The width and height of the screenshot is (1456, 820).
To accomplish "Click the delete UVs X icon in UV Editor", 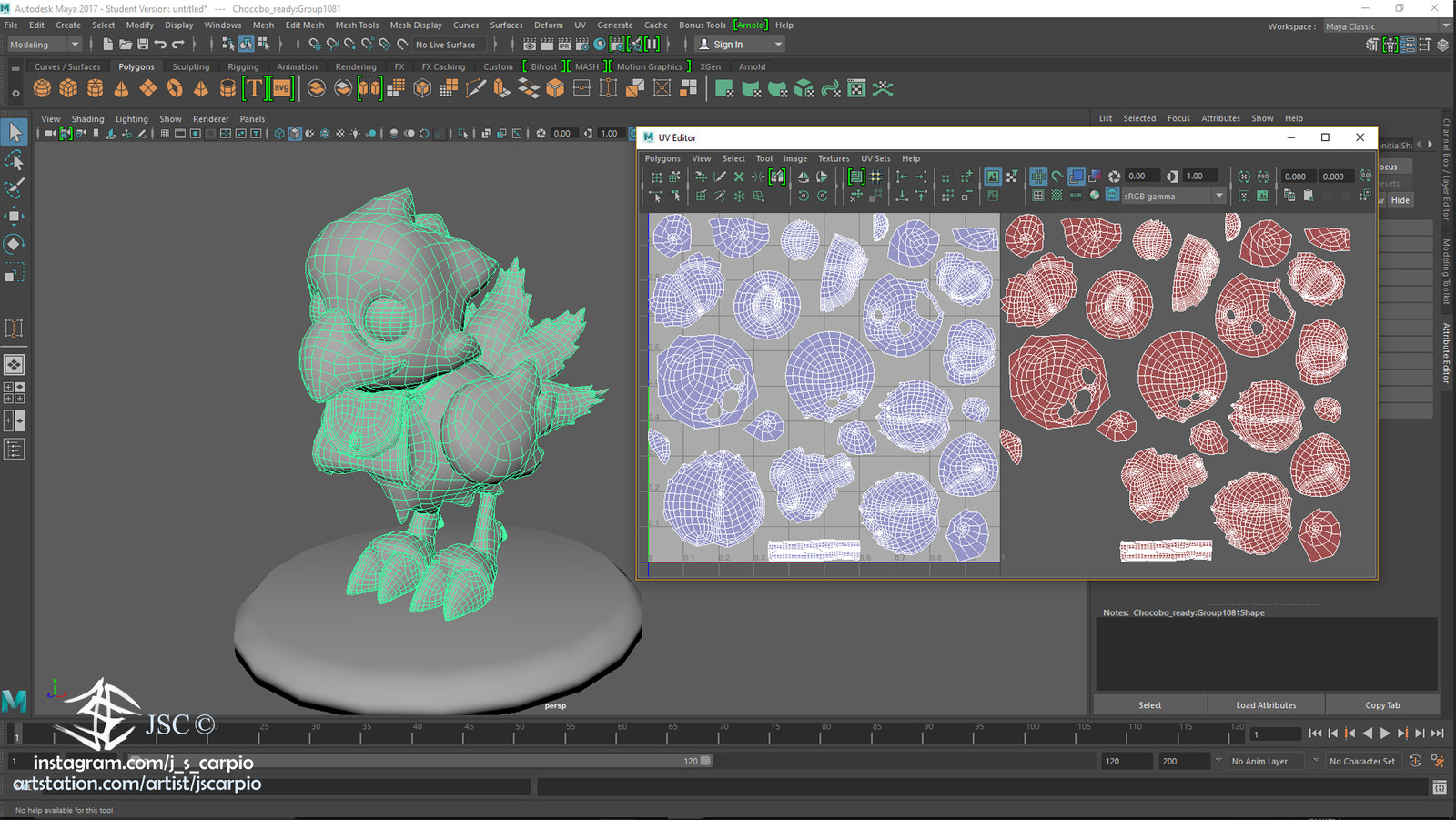I will [739, 177].
